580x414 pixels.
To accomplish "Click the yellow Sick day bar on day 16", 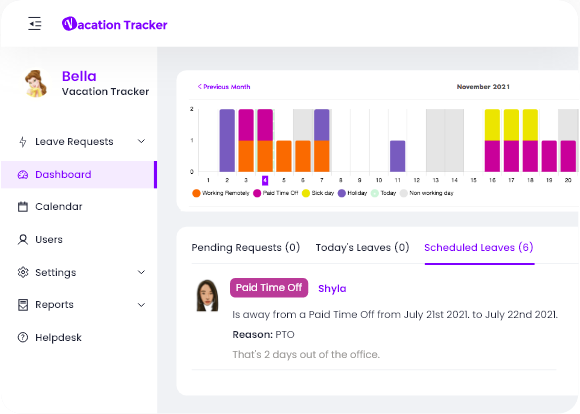I will tap(492, 125).
